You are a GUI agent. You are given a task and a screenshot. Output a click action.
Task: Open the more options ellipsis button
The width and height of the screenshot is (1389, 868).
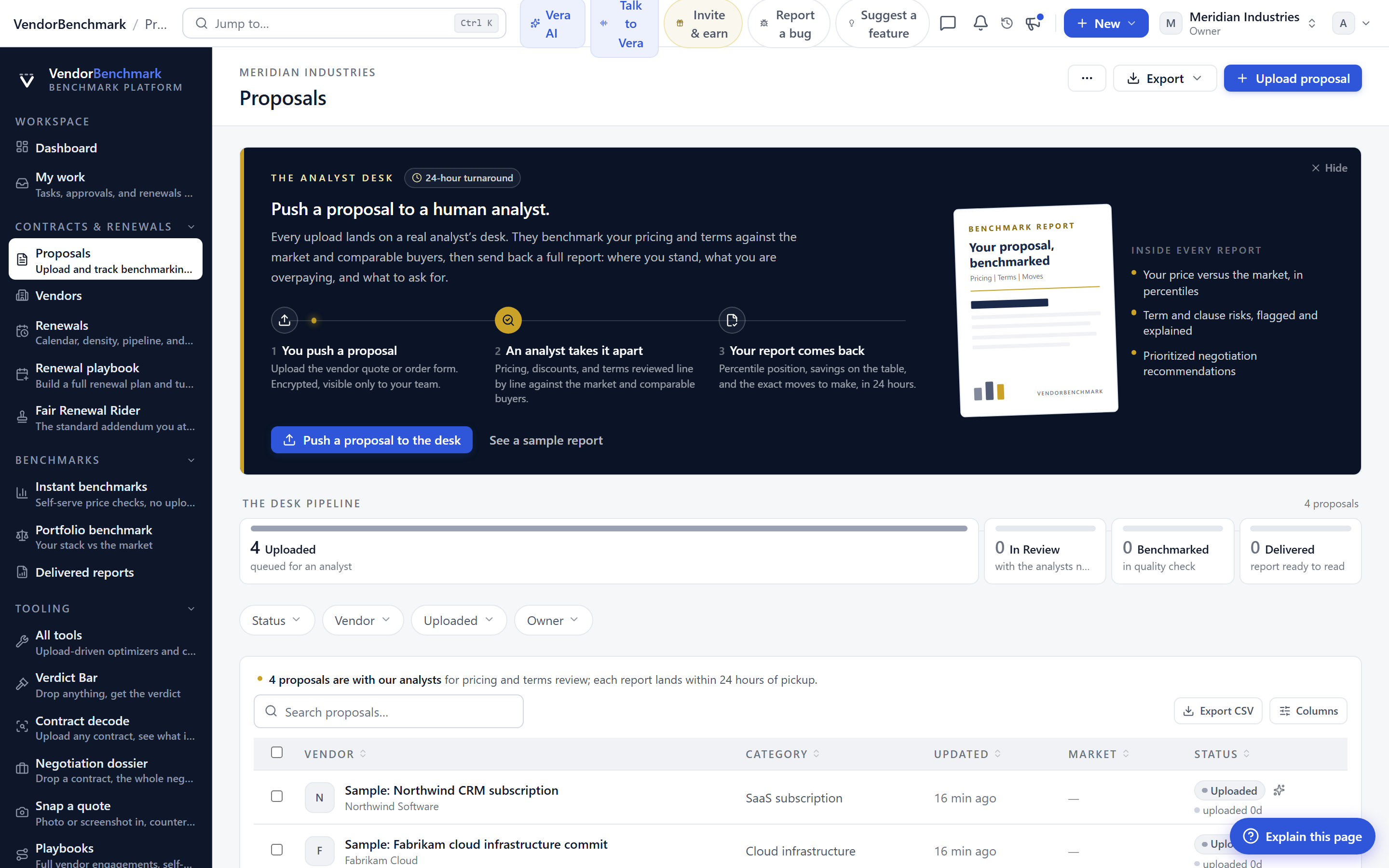(1087, 78)
